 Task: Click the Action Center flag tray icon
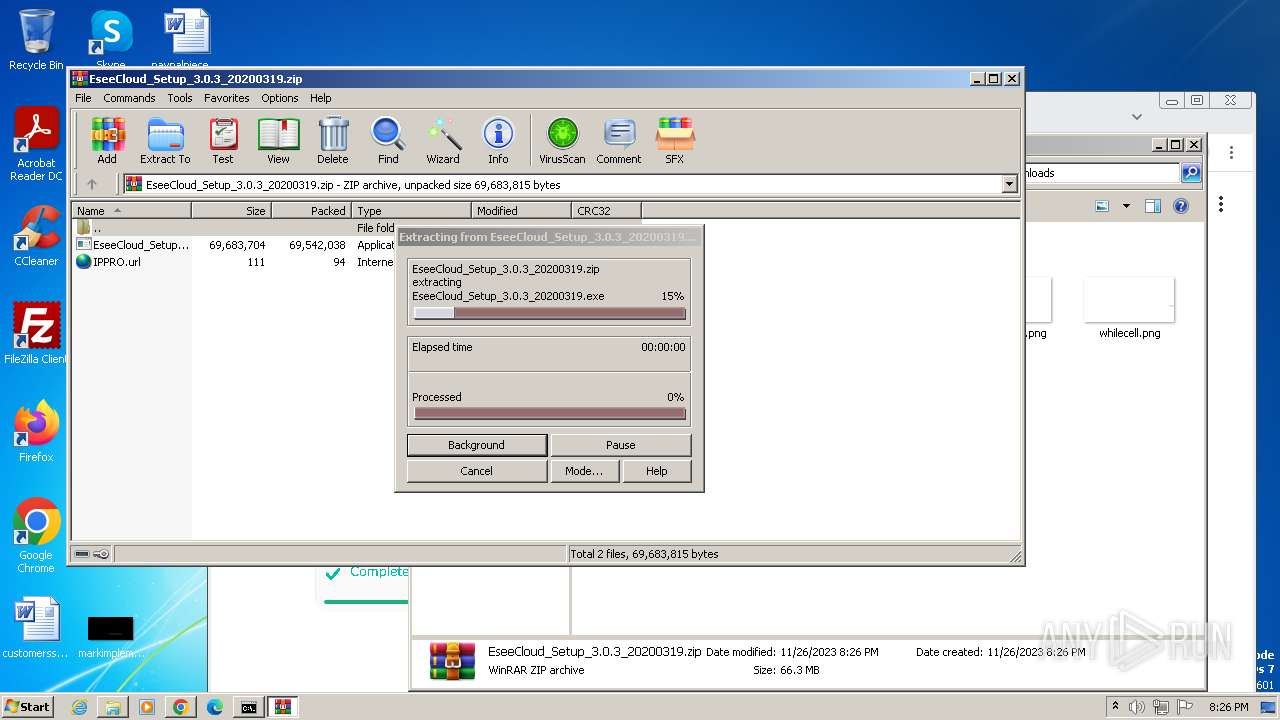(1185, 707)
